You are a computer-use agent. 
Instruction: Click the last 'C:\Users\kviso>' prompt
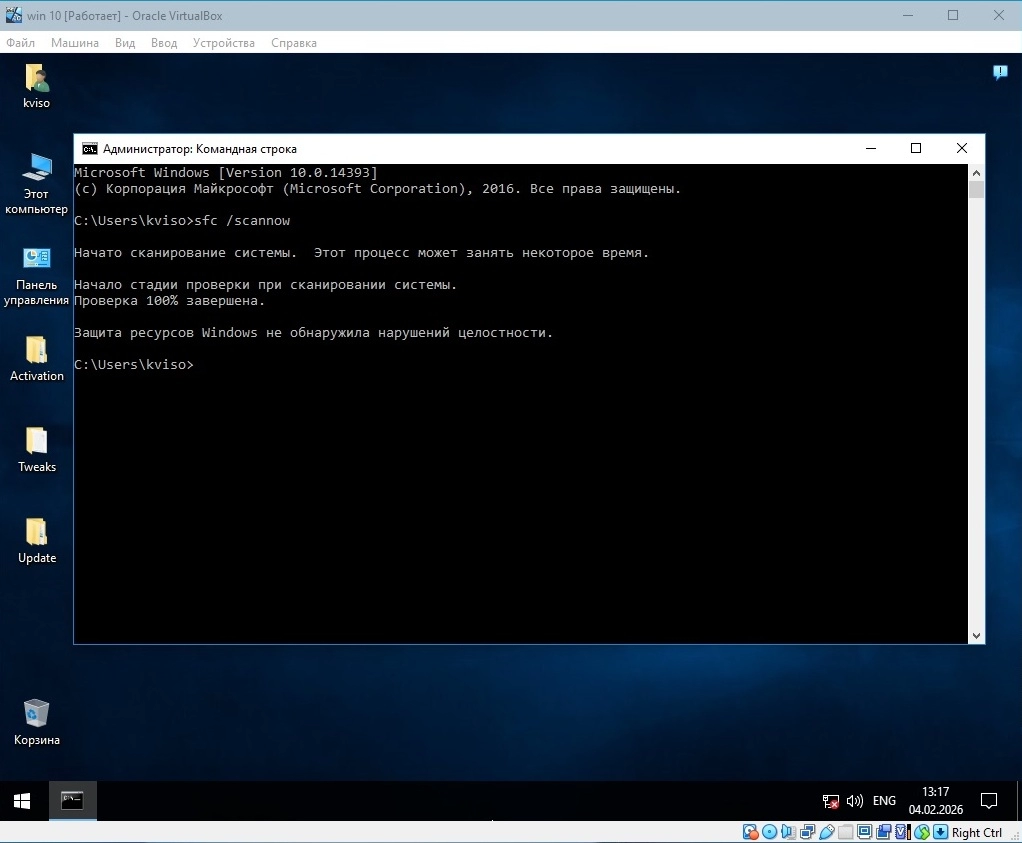134,364
